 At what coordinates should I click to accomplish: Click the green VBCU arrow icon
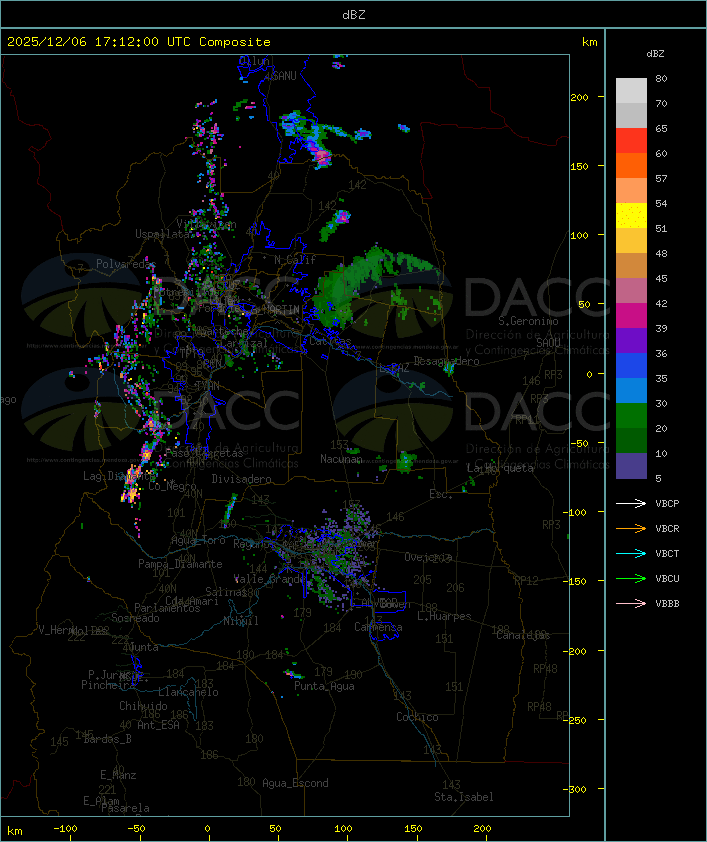click(631, 578)
